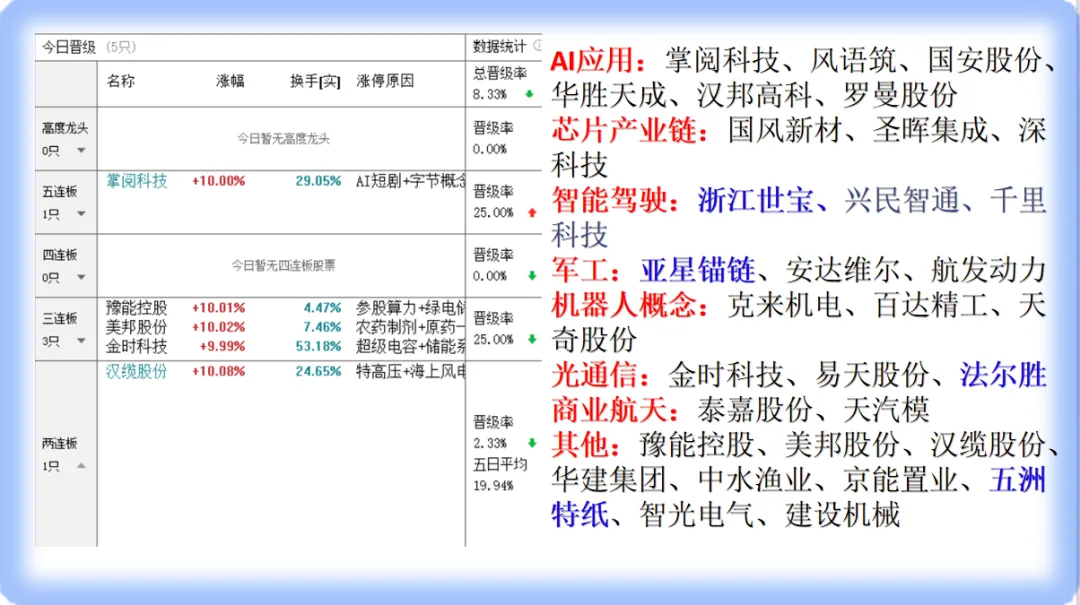The height and width of the screenshot is (605, 1080).
Task: Click the green arrow beside 2.33%
Action: click(532, 443)
